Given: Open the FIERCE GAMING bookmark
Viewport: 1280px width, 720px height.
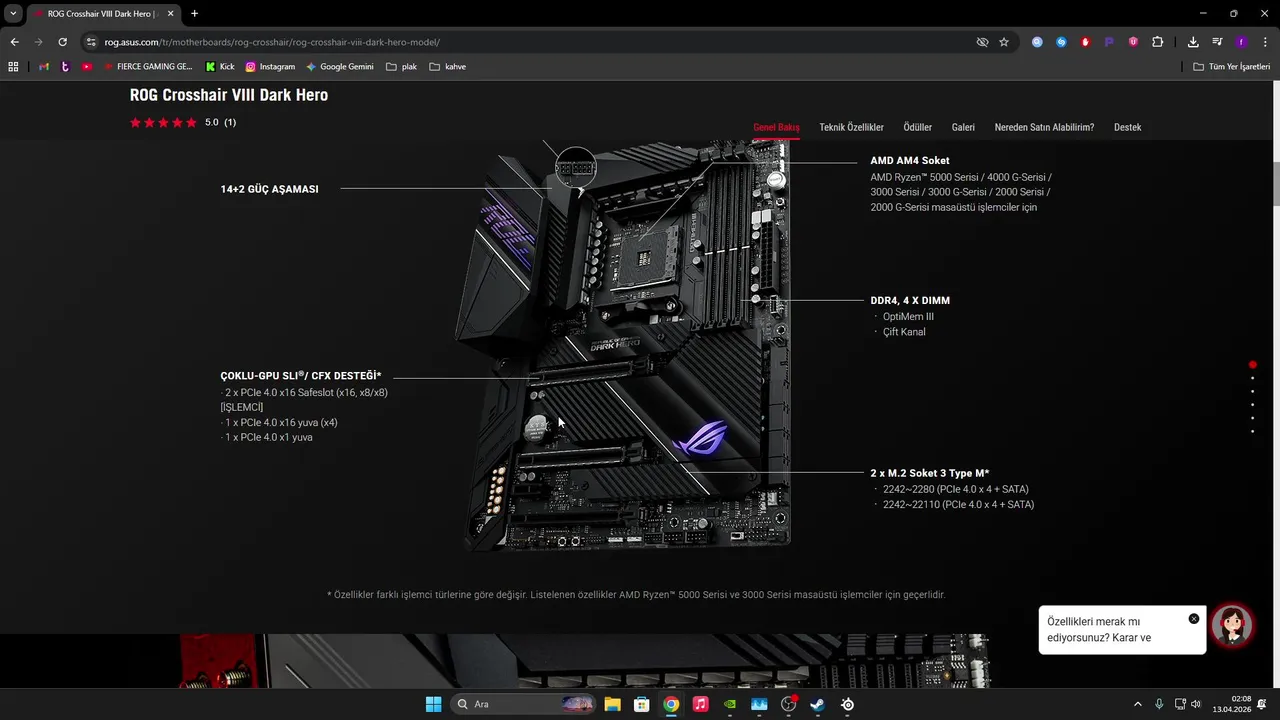Looking at the screenshot, I should pos(148,67).
